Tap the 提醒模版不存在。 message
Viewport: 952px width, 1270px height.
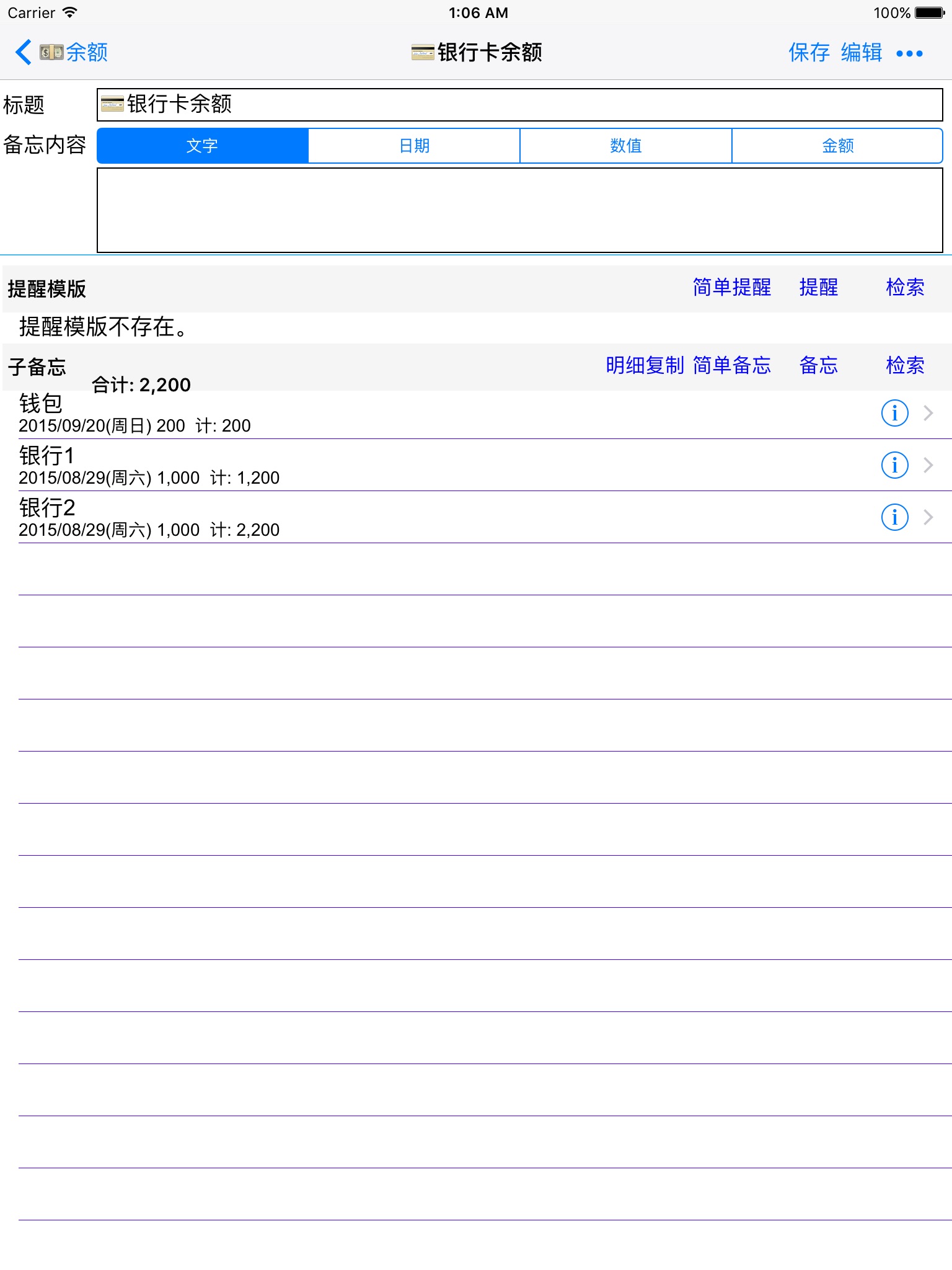[104, 327]
